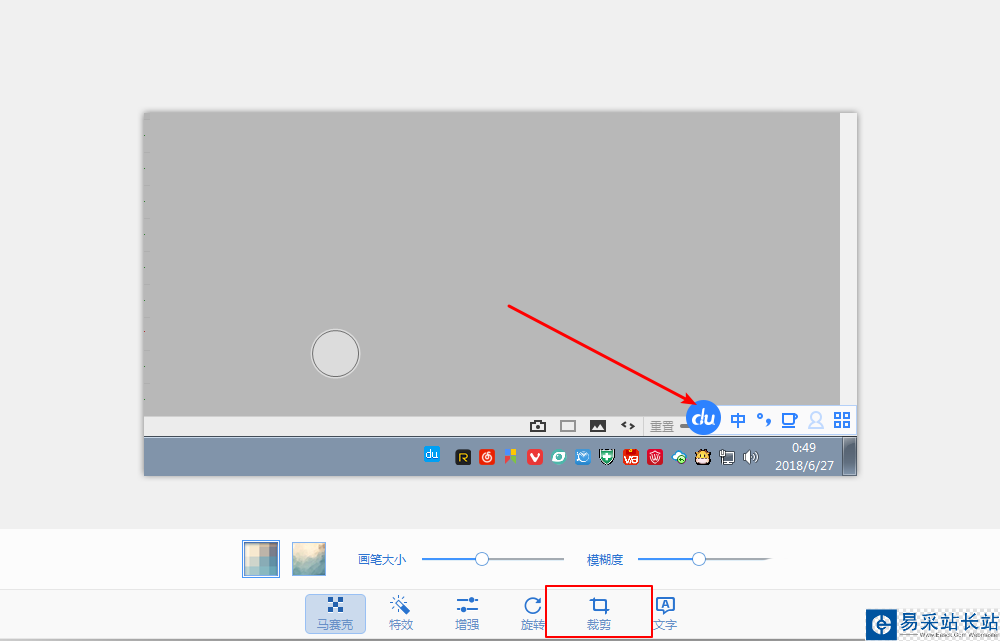The height and width of the screenshot is (641, 1000).
Task: Click the red Vivaldi tray icon
Action: pos(535,457)
